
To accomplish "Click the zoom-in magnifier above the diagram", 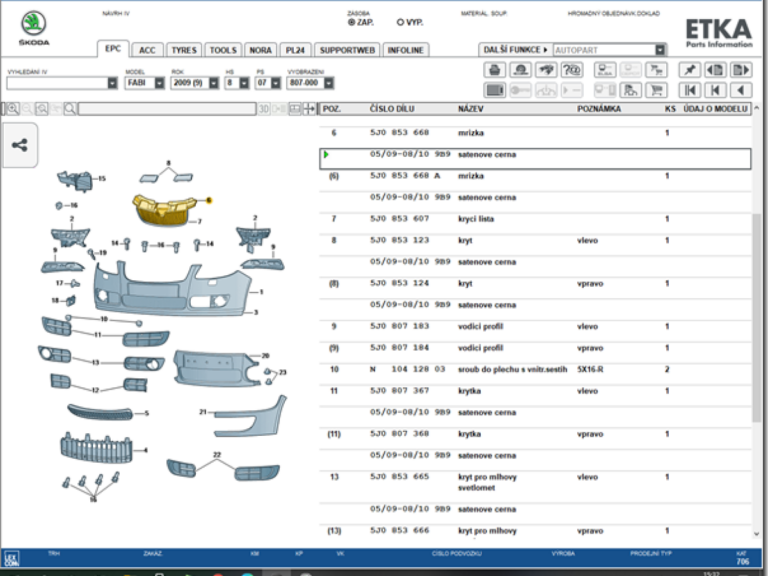I will [x=13, y=109].
